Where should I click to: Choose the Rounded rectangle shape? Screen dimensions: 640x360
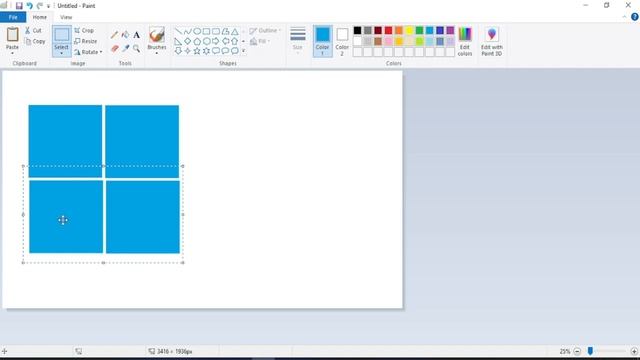216,31
